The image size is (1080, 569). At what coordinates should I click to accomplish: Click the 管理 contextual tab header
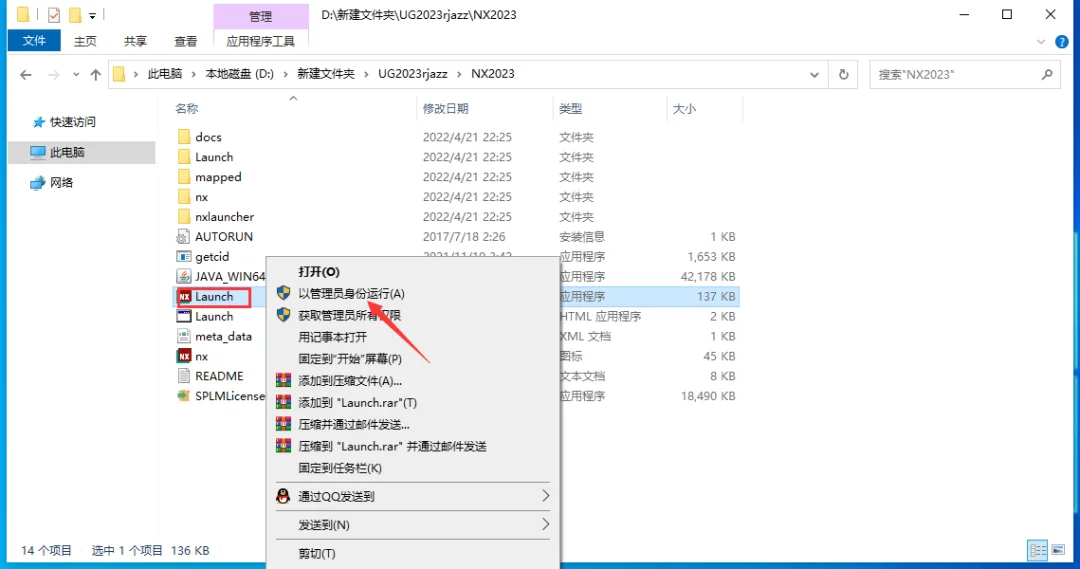point(260,16)
